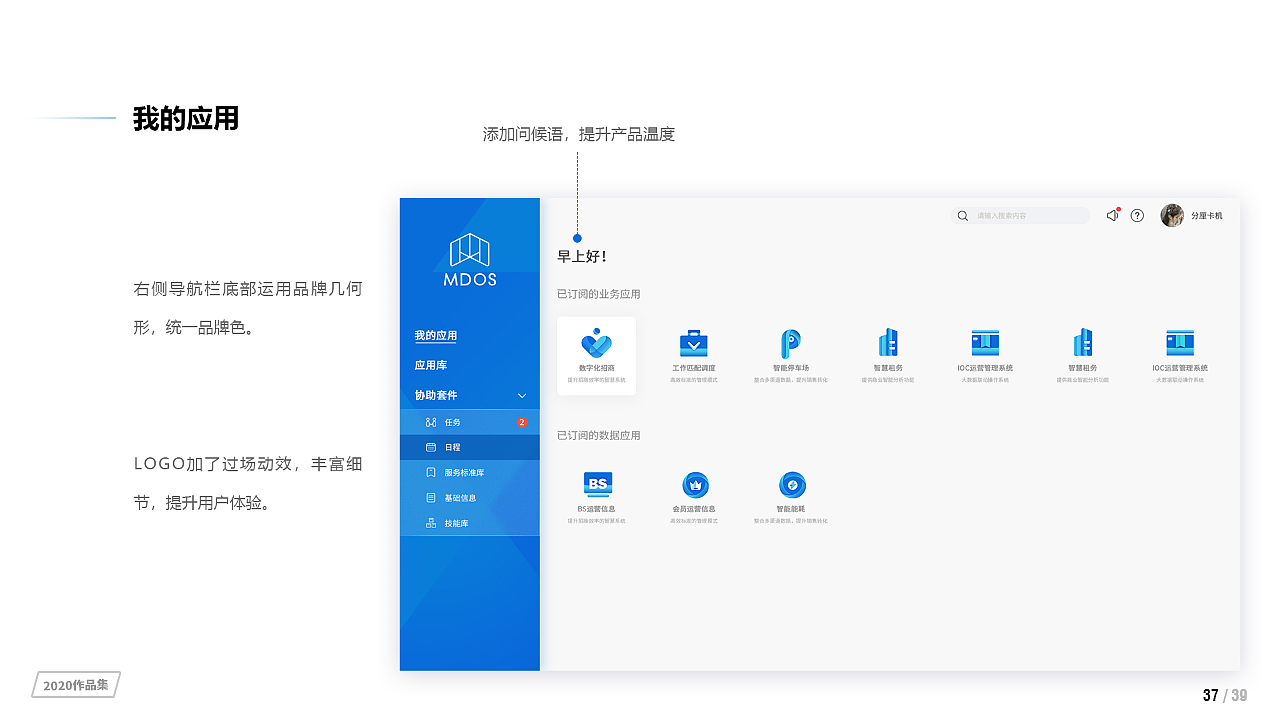
Task: Click the BS运营信息 label text
Action: (x=597, y=509)
